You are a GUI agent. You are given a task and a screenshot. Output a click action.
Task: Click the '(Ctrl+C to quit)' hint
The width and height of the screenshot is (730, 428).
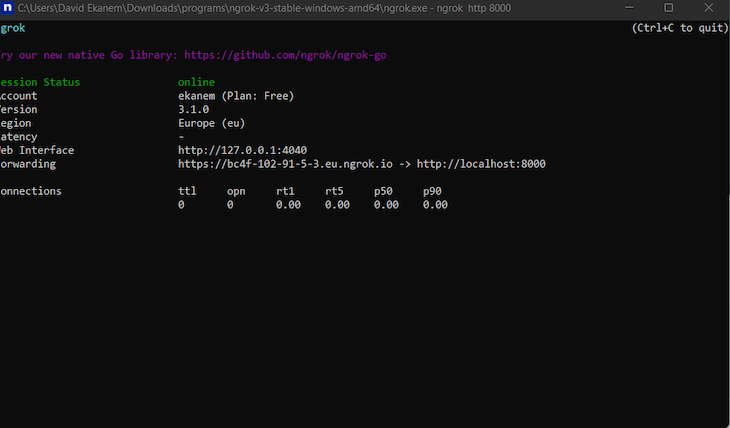680,28
